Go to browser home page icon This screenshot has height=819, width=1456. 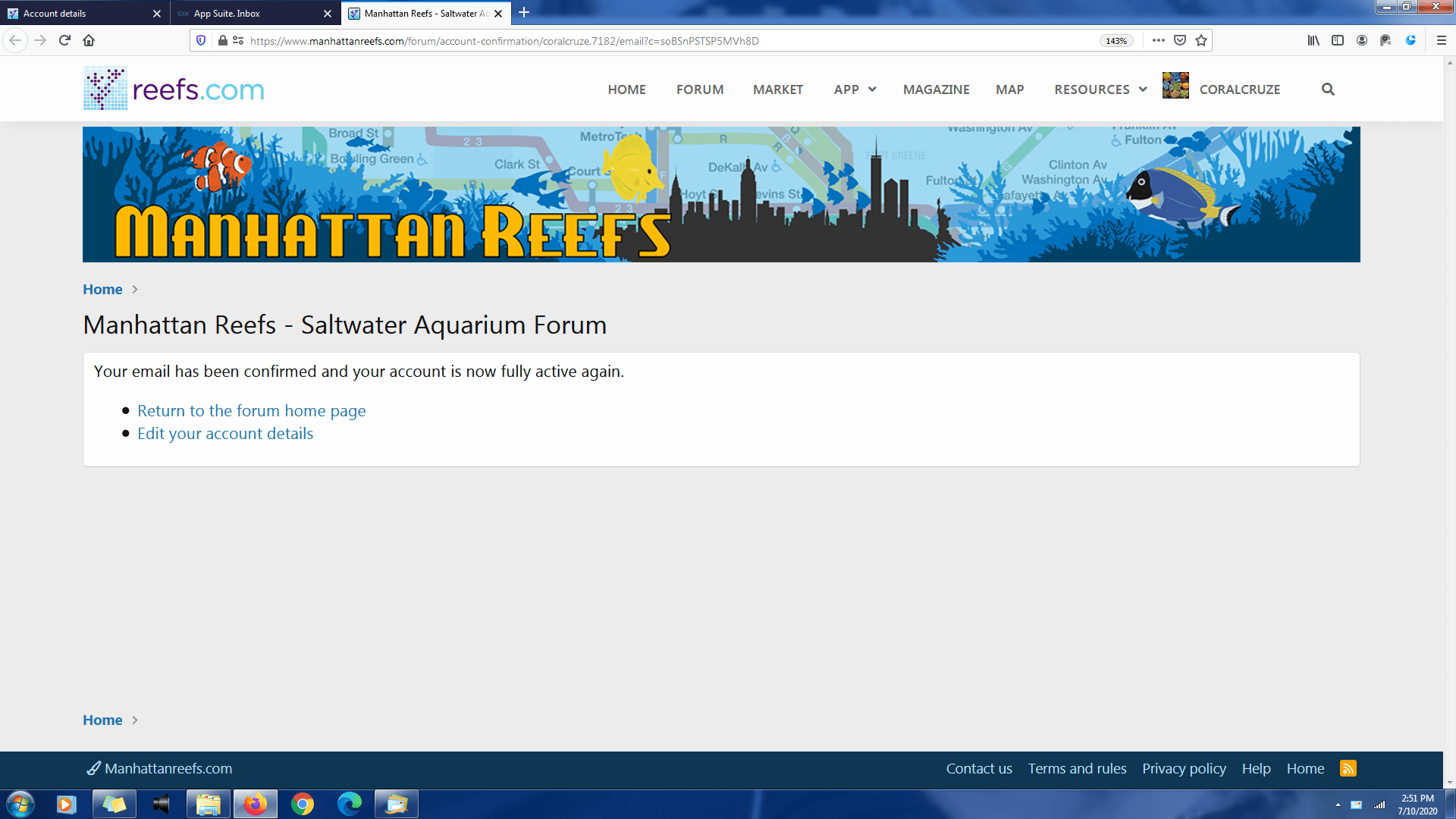point(89,40)
